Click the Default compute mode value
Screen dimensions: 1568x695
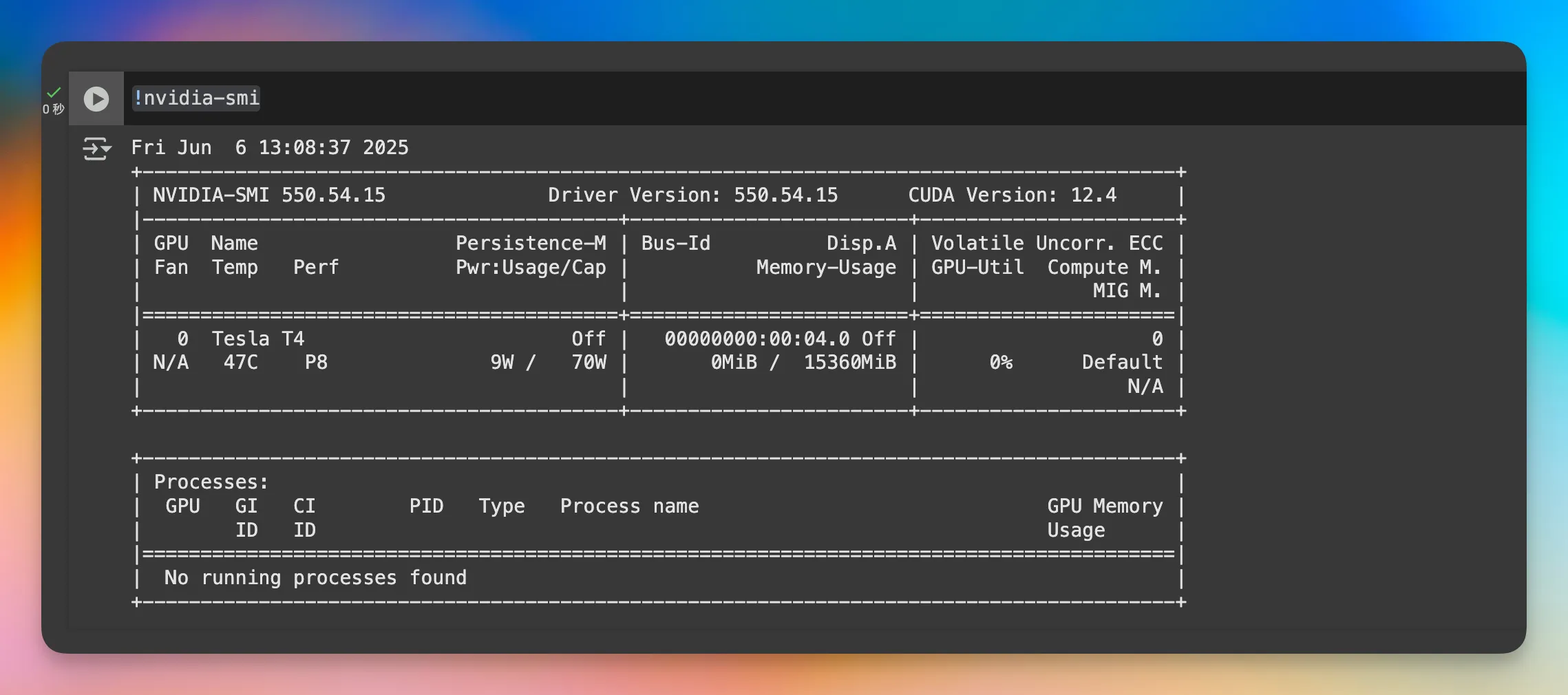coord(1121,363)
